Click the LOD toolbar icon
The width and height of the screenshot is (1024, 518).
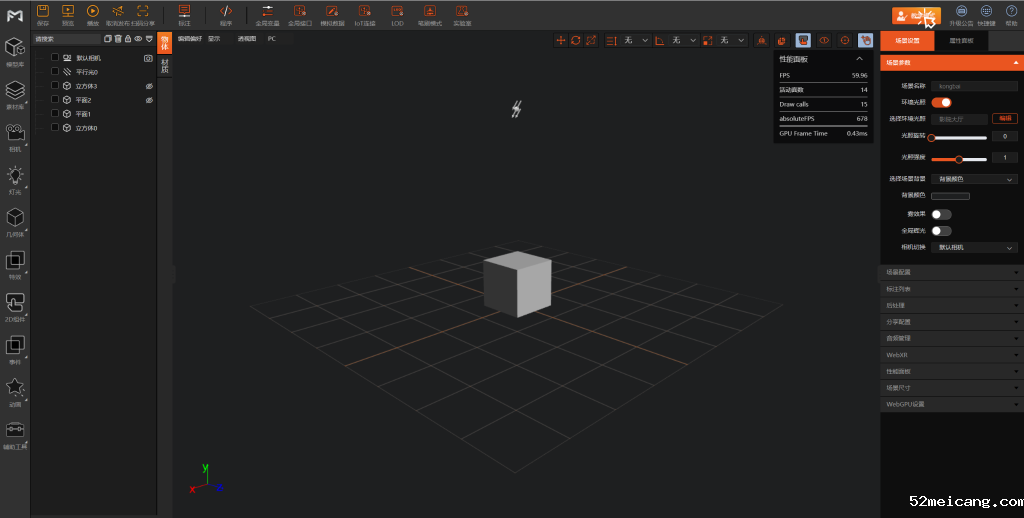tap(397, 11)
